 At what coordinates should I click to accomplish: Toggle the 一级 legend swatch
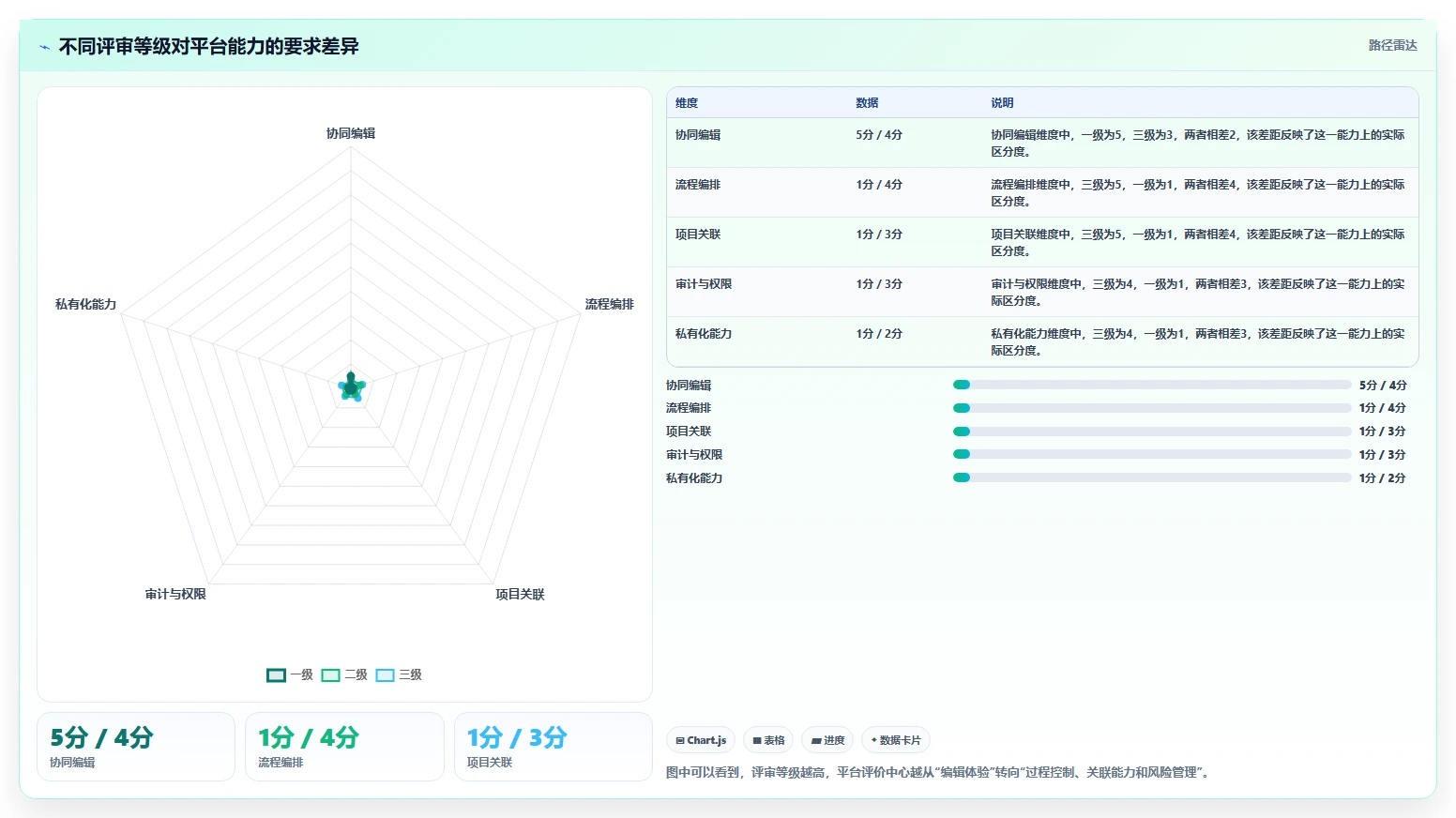[276, 674]
